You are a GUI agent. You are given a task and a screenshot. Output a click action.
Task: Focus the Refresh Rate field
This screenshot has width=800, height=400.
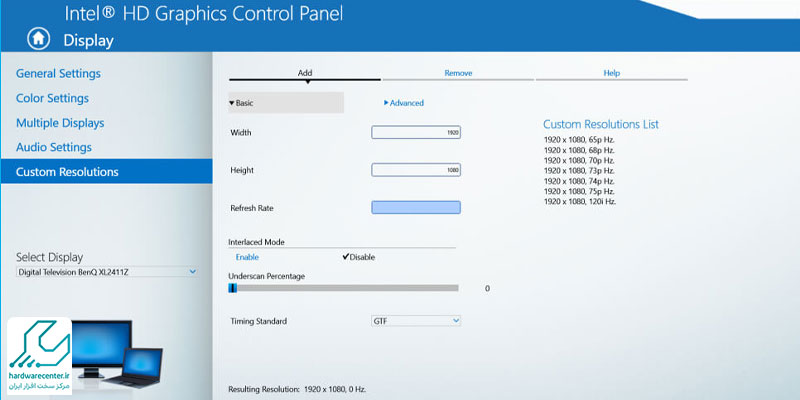pyautogui.click(x=416, y=207)
